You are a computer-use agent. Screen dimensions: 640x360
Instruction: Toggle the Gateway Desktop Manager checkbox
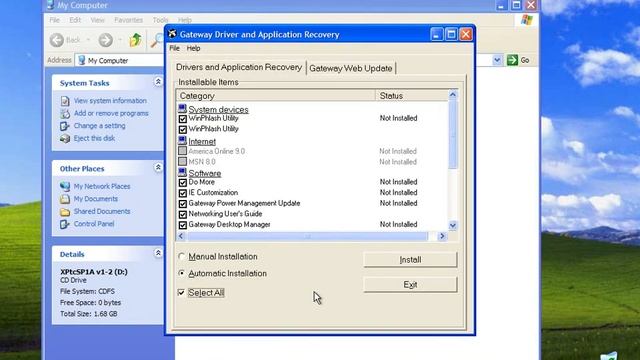182,225
